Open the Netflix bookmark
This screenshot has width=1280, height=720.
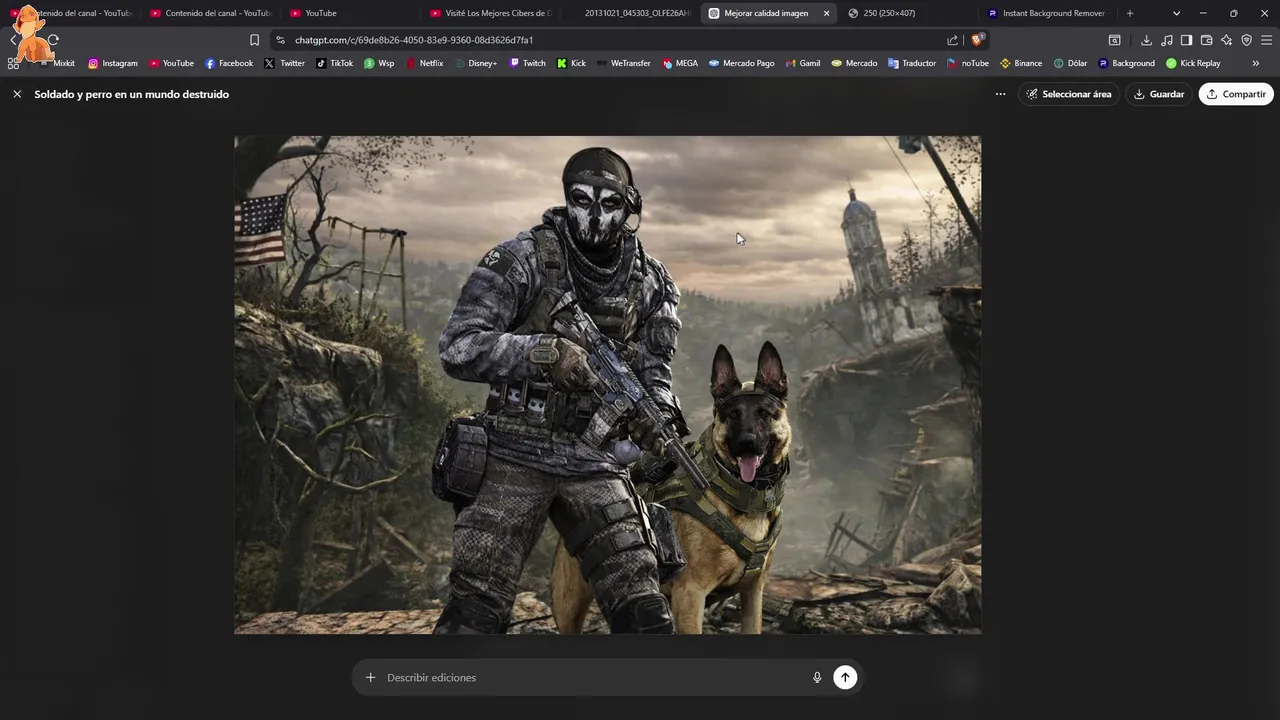[424, 63]
